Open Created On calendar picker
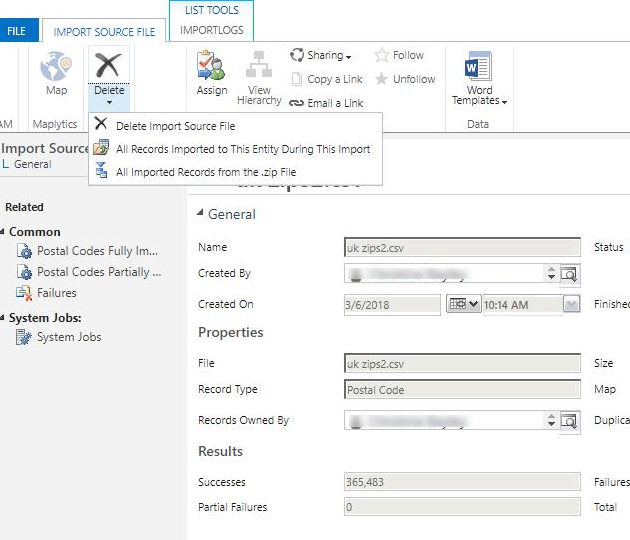630x540 pixels. (x=463, y=304)
